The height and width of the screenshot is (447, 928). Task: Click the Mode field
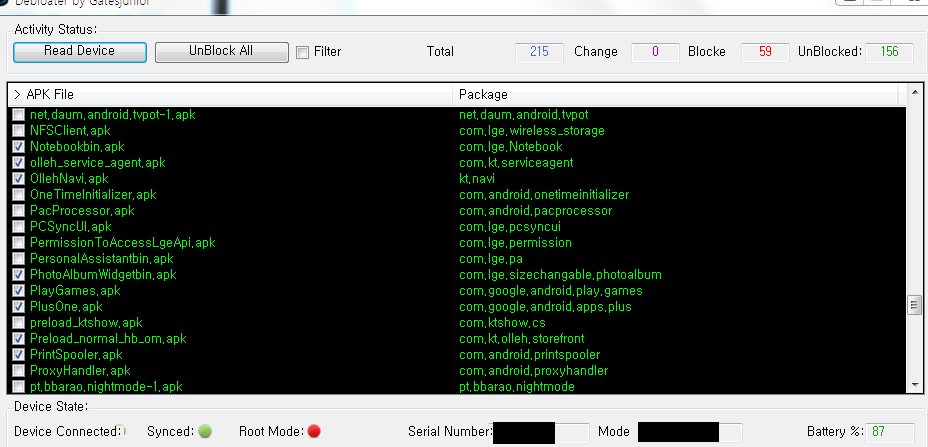pyautogui.click(x=689, y=432)
